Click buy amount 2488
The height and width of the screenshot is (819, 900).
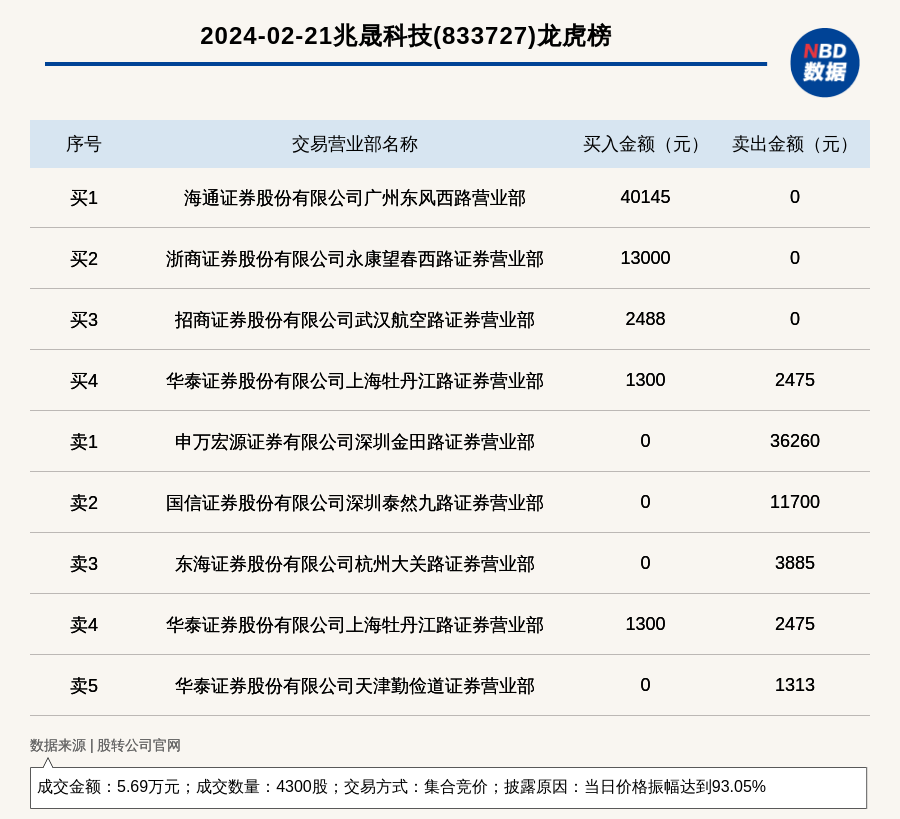(645, 319)
